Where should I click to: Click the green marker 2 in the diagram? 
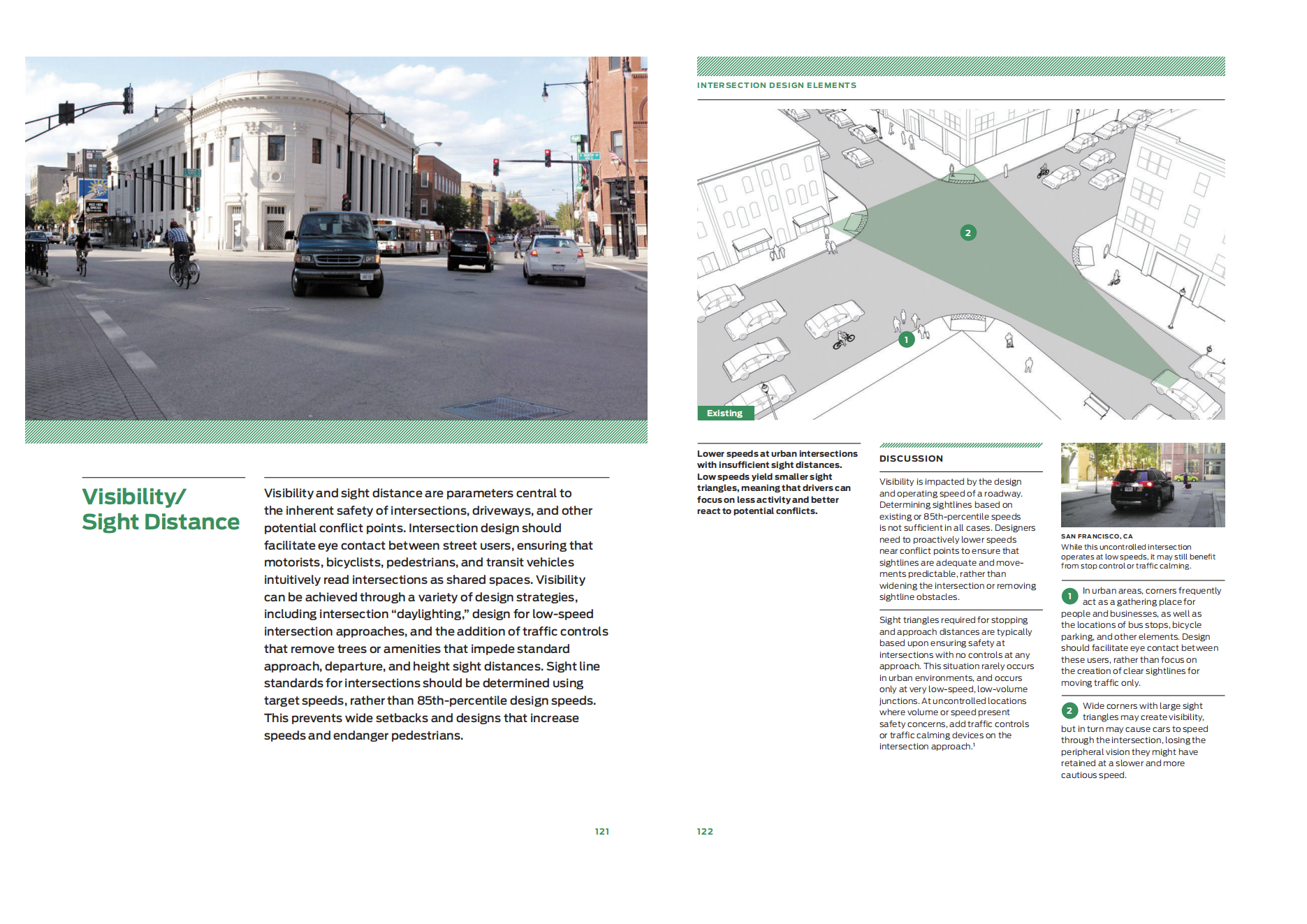(x=968, y=233)
